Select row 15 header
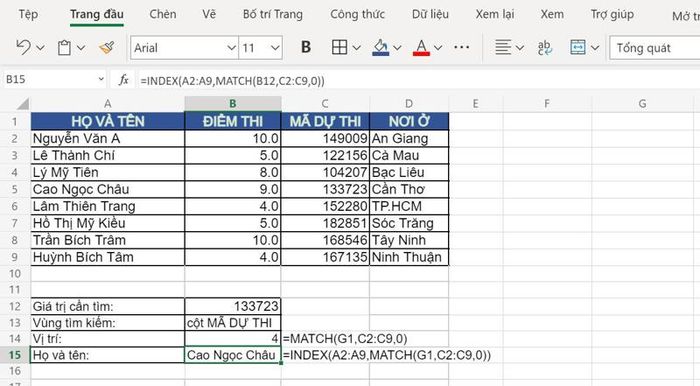The image size is (700, 386). click(x=15, y=355)
